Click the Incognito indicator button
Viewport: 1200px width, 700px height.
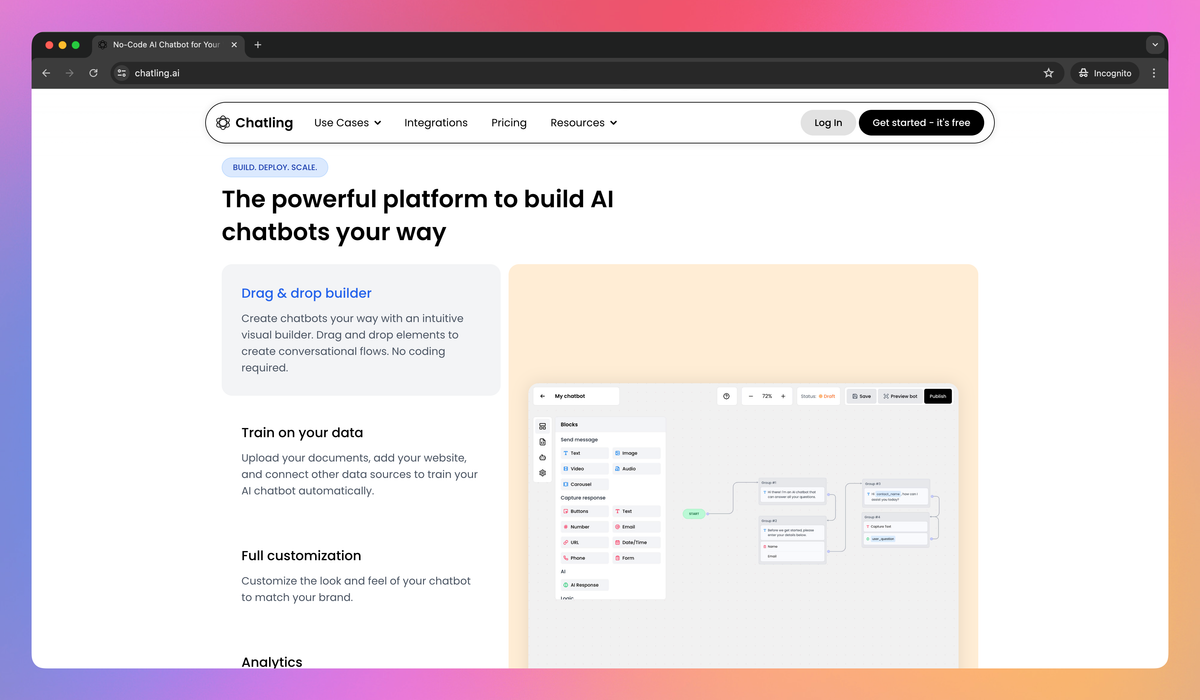click(1105, 73)
